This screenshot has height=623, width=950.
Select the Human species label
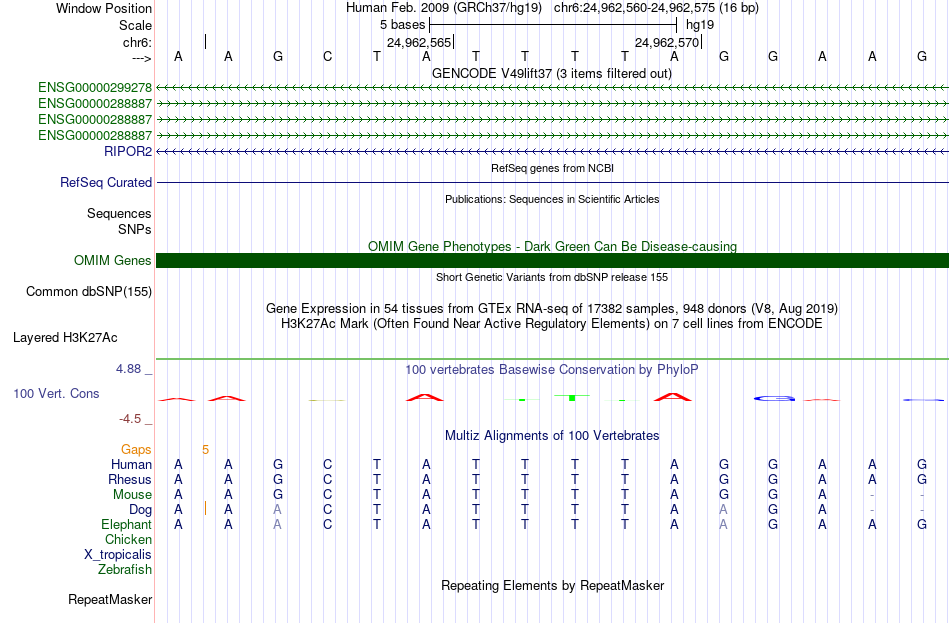click(131, 465)
